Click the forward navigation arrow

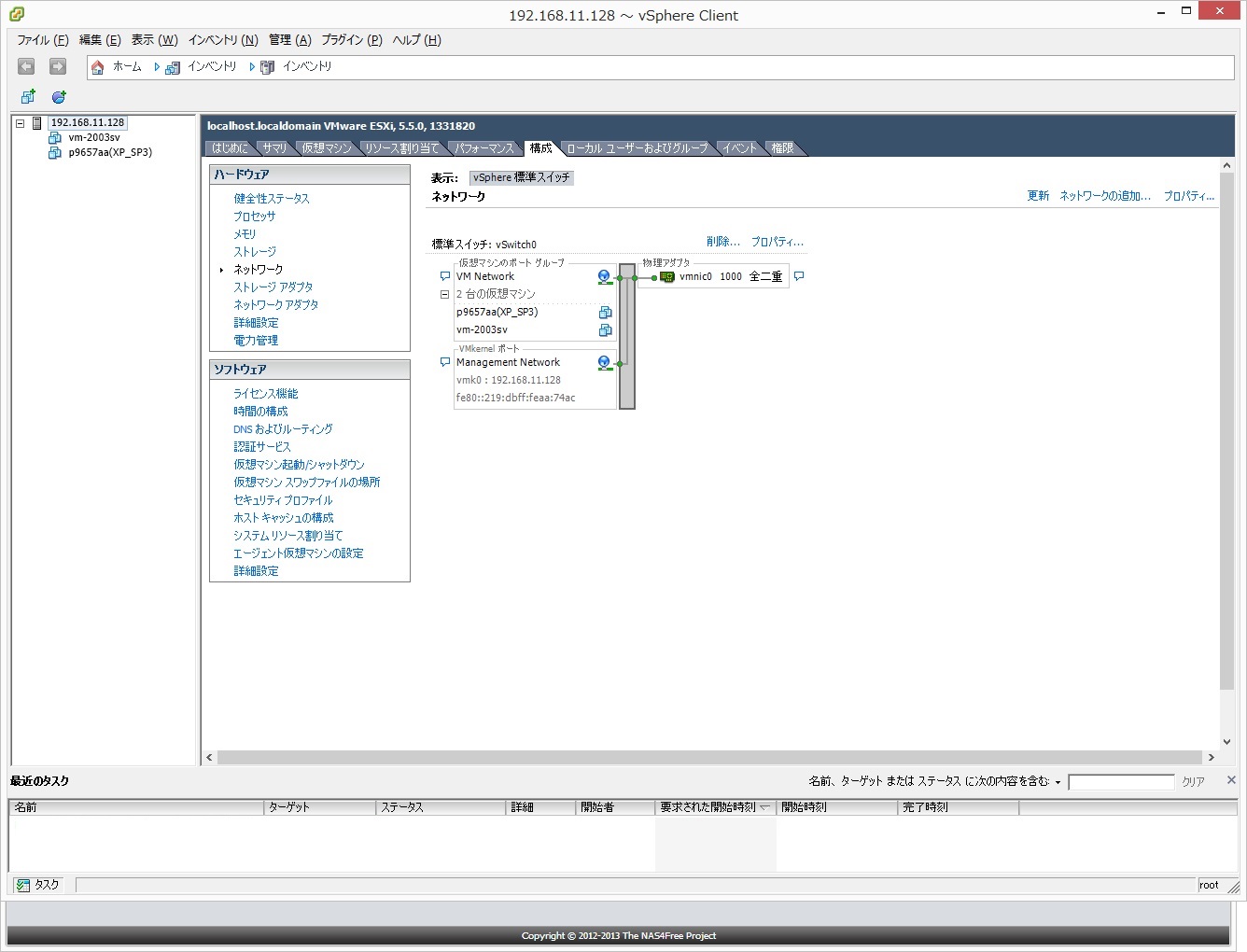(58, 66)
